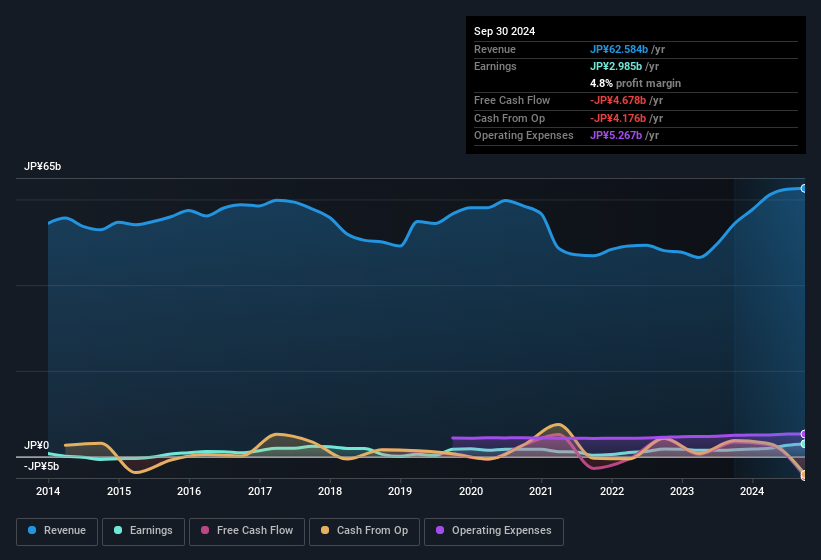Click the 2016 x-axis label

coord(189,491)
